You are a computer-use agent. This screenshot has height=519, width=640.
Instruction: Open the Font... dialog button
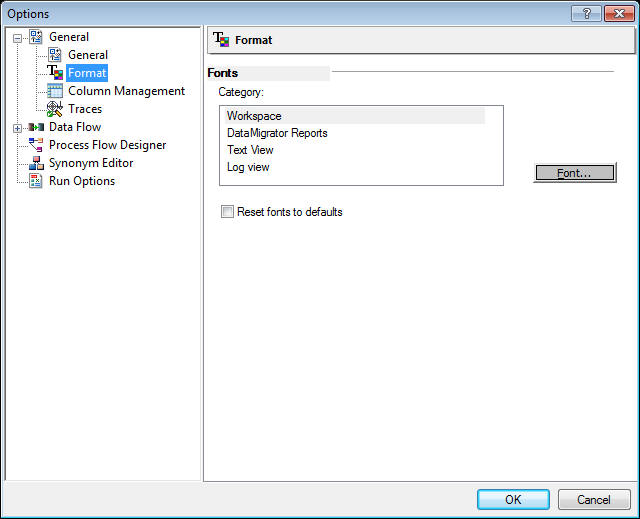coord(575,173)
